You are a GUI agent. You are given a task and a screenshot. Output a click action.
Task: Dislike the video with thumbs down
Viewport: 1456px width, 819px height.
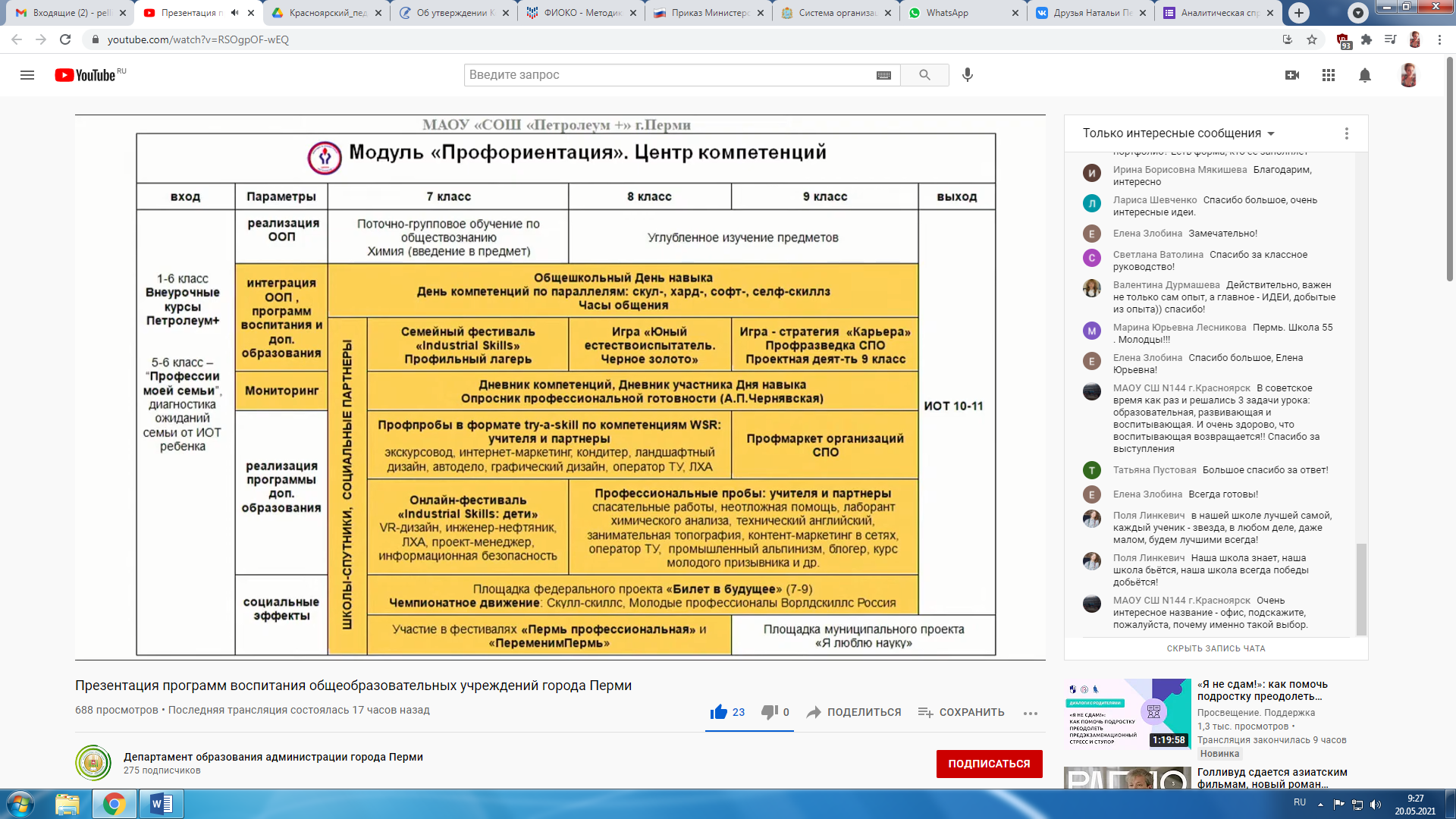coord(769,712)
